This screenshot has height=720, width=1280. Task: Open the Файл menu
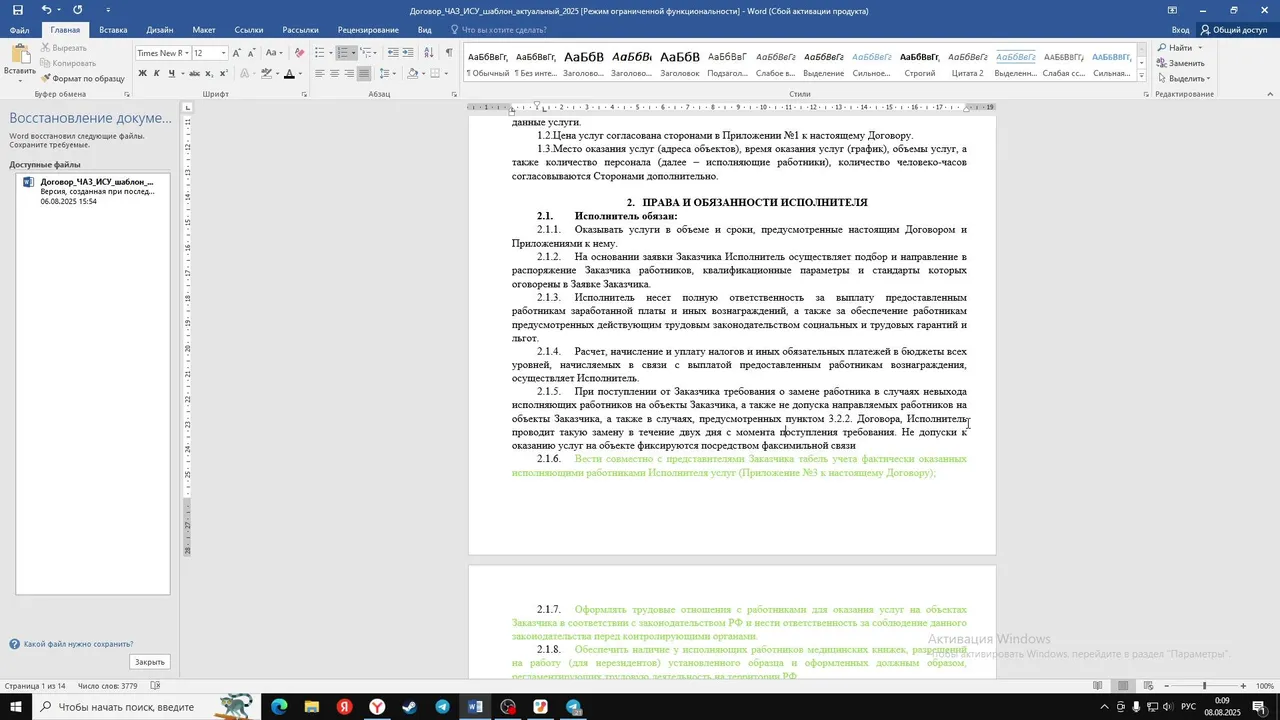[x=19, y=30]
